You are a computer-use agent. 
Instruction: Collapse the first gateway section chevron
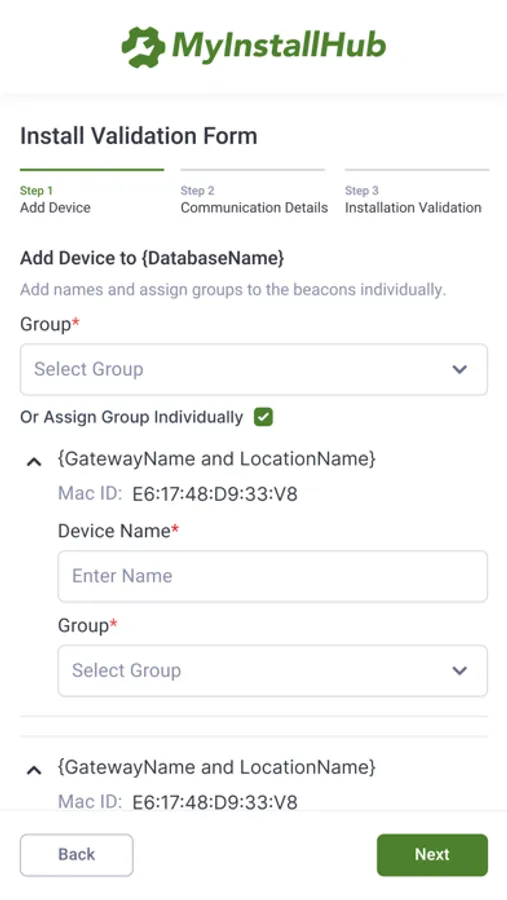(34, 461)
